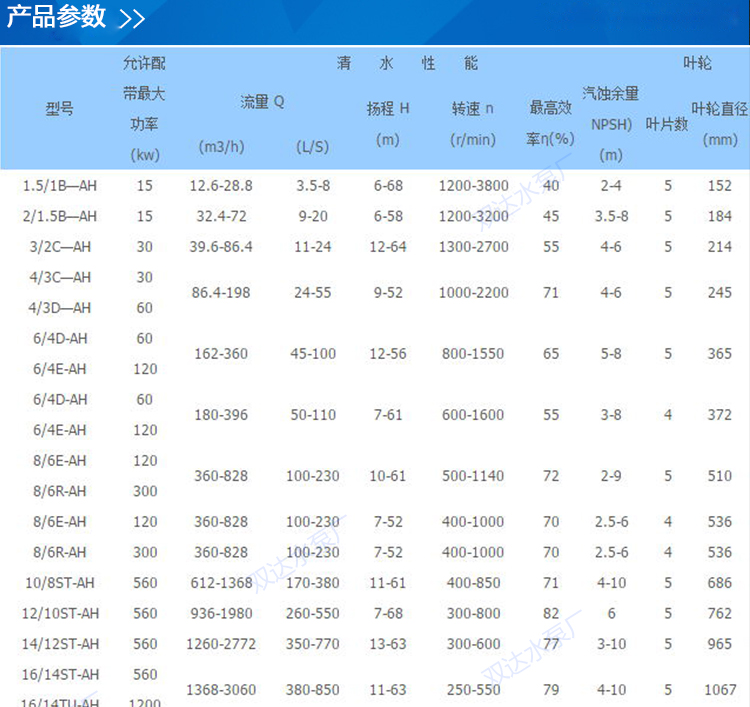750x707 pixels.
Task: Click speed value 1300-2700
Action: tap(474, 247)
